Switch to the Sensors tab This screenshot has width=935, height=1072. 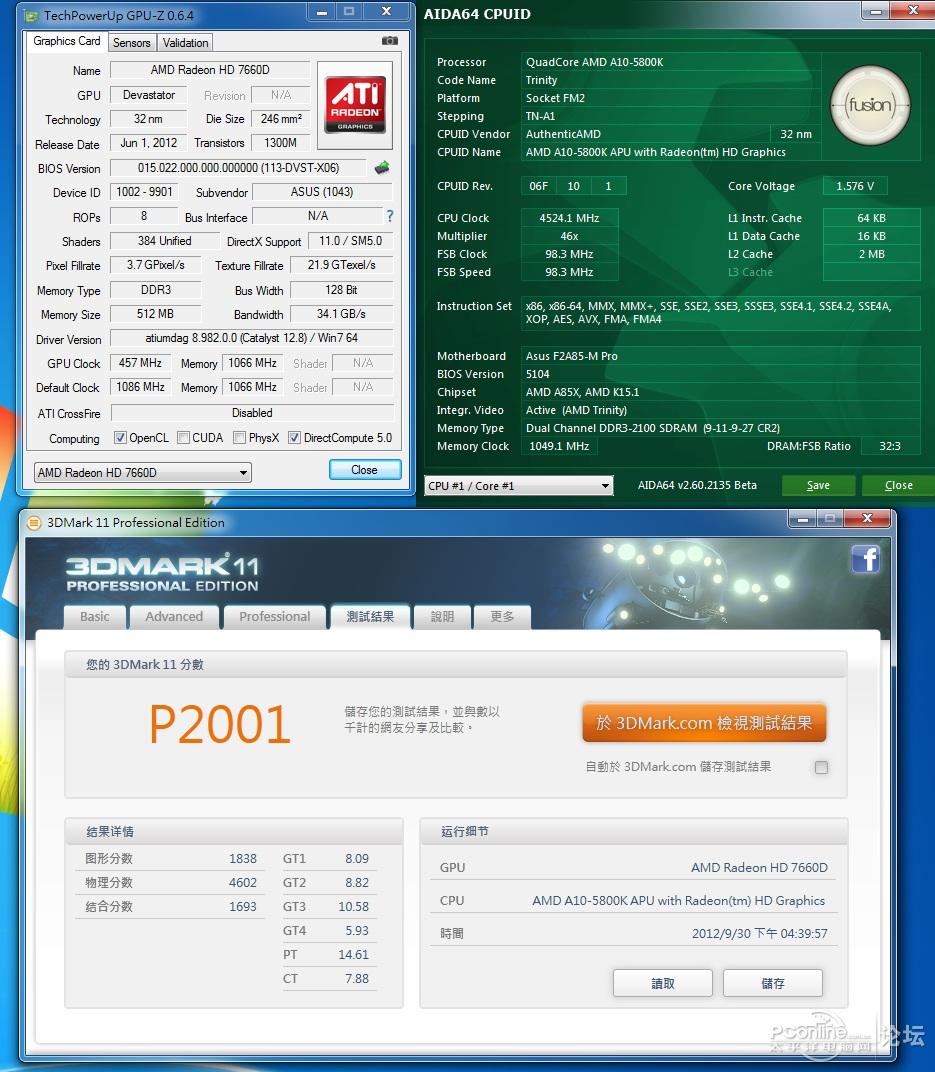pyautogui.click(x=131, y=42)
